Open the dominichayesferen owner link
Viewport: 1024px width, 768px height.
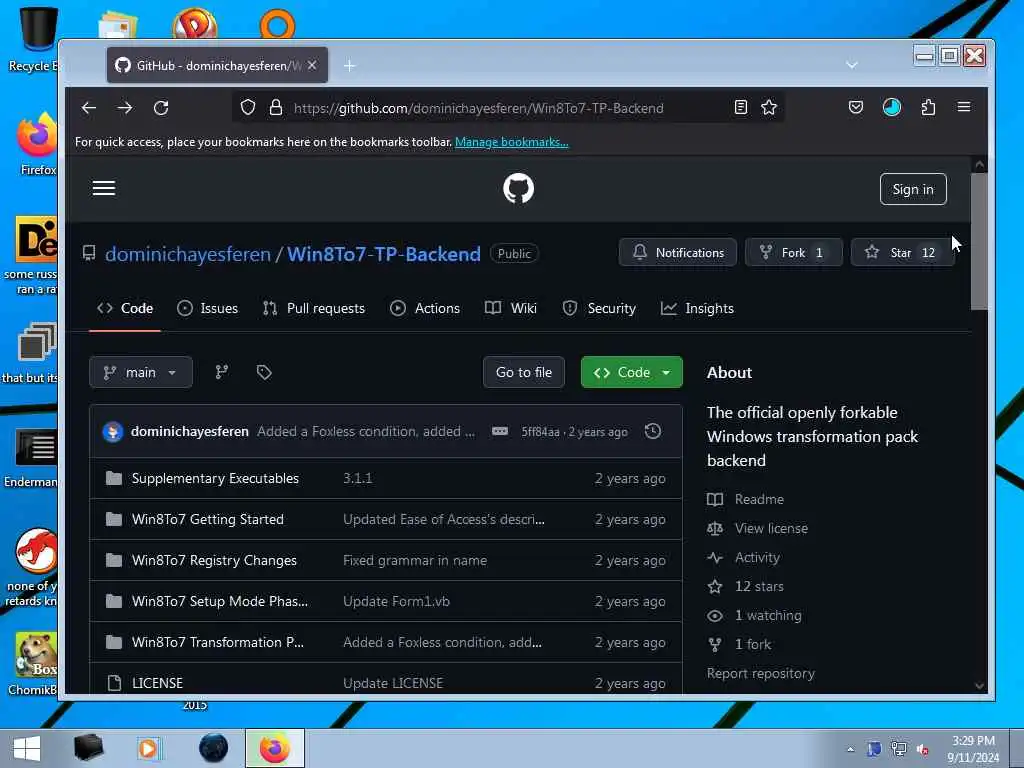(188, 253)
